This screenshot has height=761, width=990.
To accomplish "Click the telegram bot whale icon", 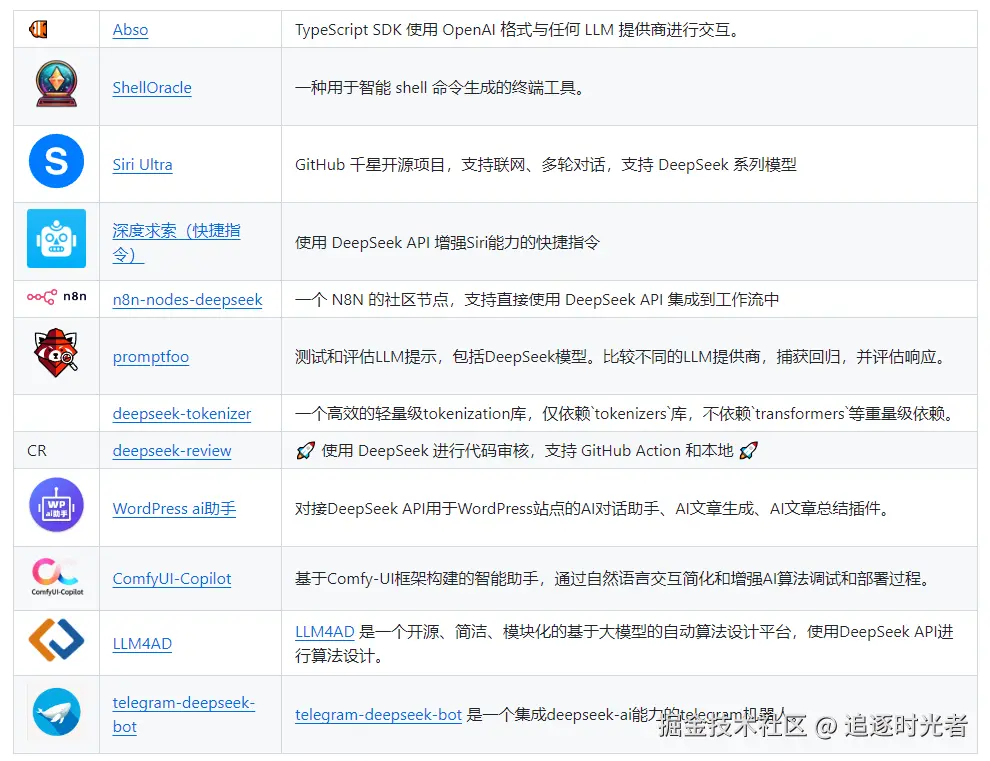I will (56, 712).
